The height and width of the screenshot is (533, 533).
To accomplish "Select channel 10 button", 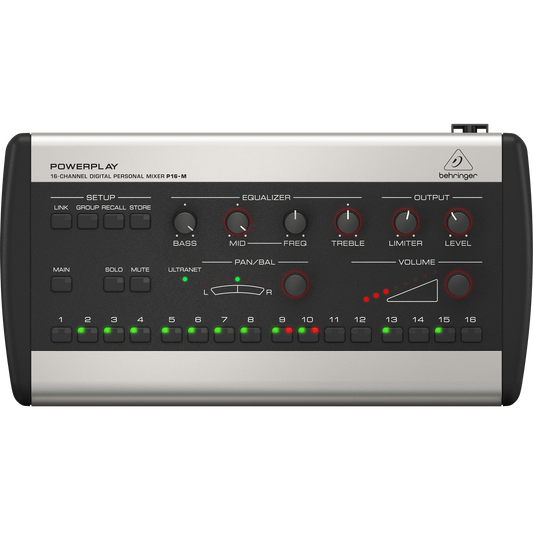I will click(x=308, y=335).
